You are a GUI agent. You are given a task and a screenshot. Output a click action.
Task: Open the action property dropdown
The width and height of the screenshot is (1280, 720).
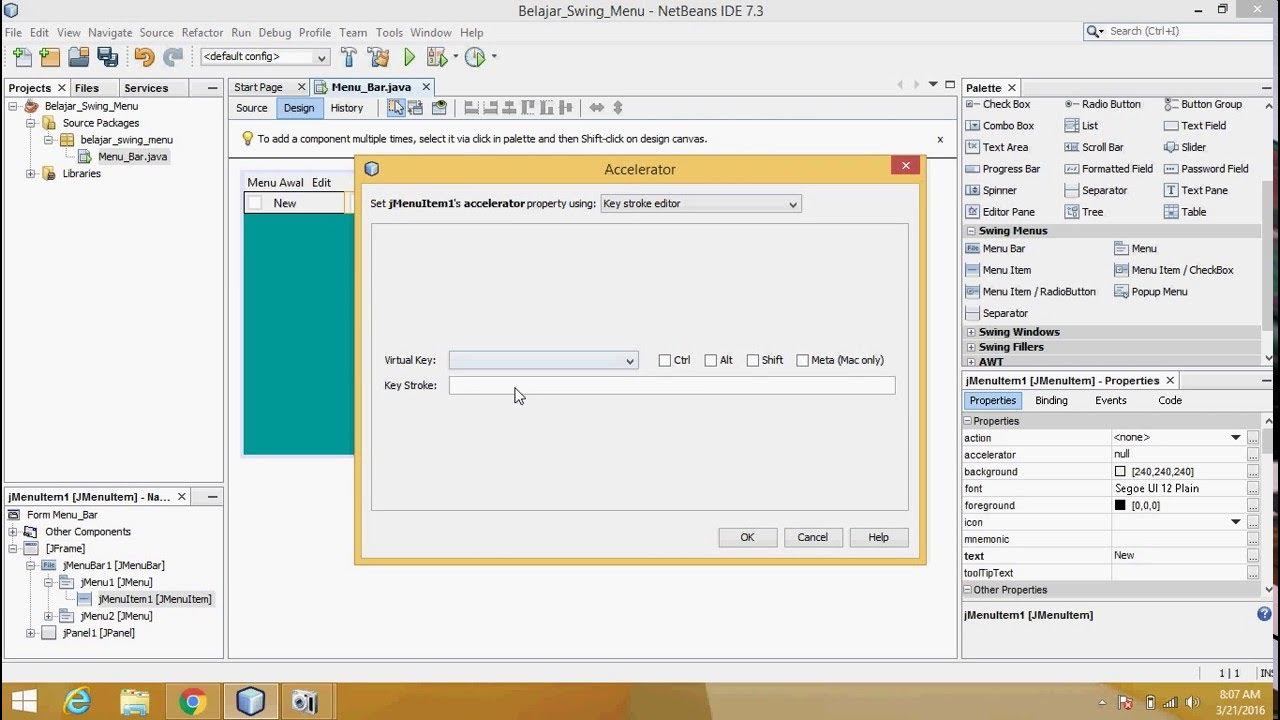coord(1236,438)
